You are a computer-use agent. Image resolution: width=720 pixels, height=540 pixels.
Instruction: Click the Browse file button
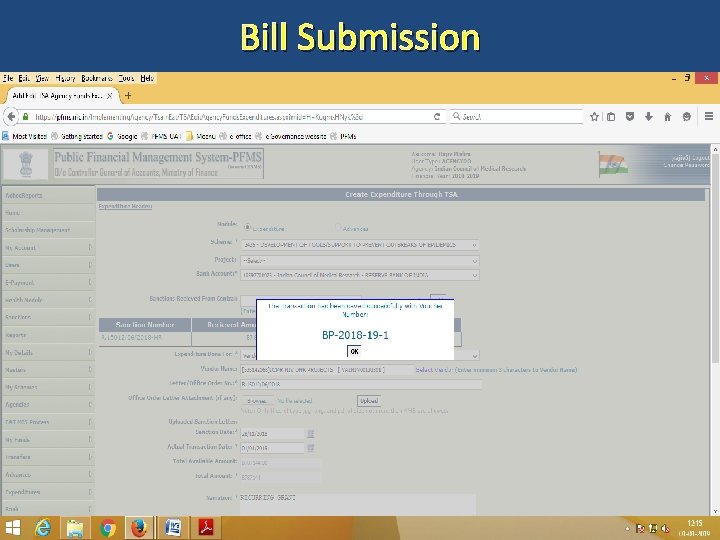click(257, 401)
